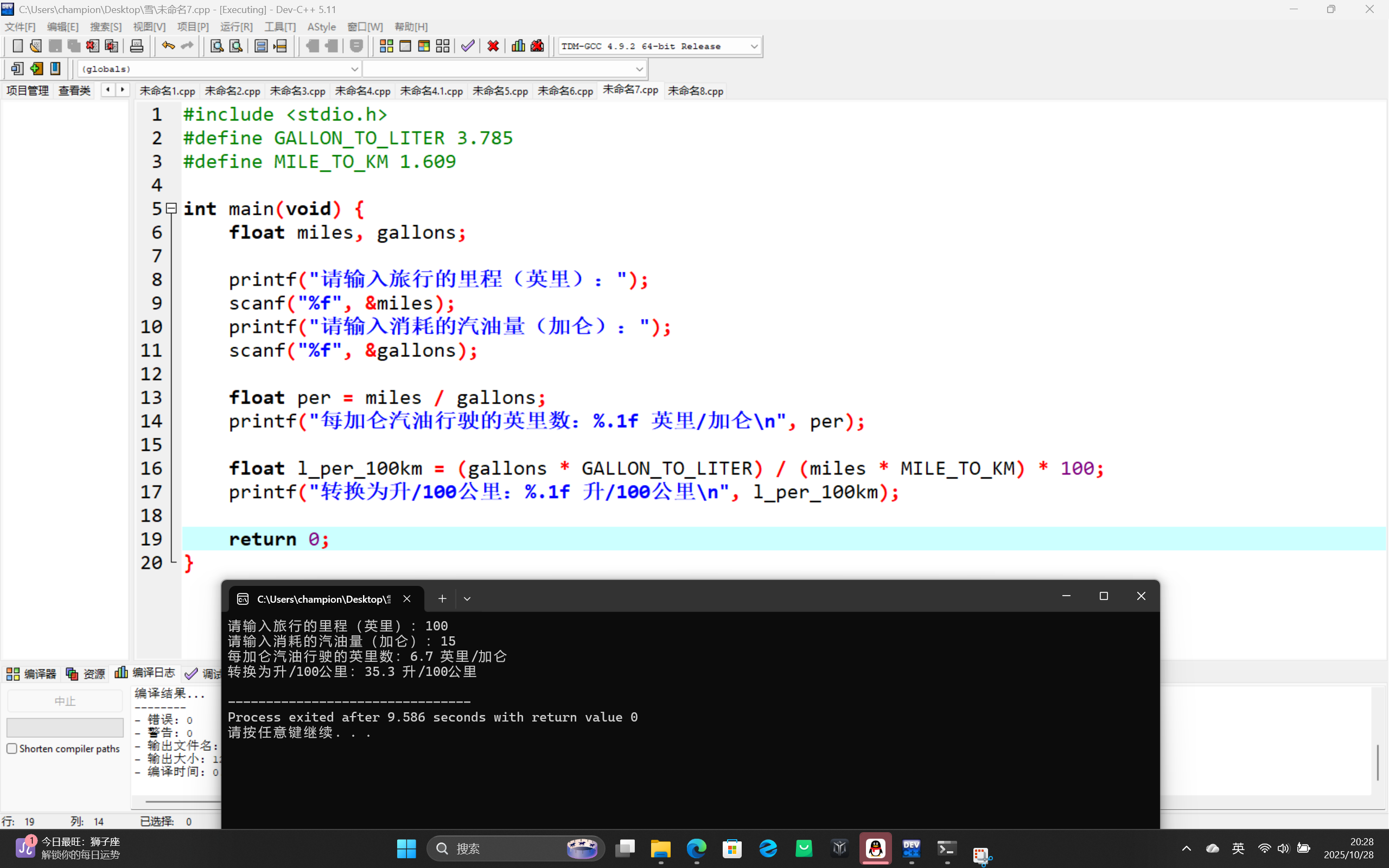Enable the Shorten compiler paths checkbox
The height and width of the screenshot is (868, 1389).
11,748
